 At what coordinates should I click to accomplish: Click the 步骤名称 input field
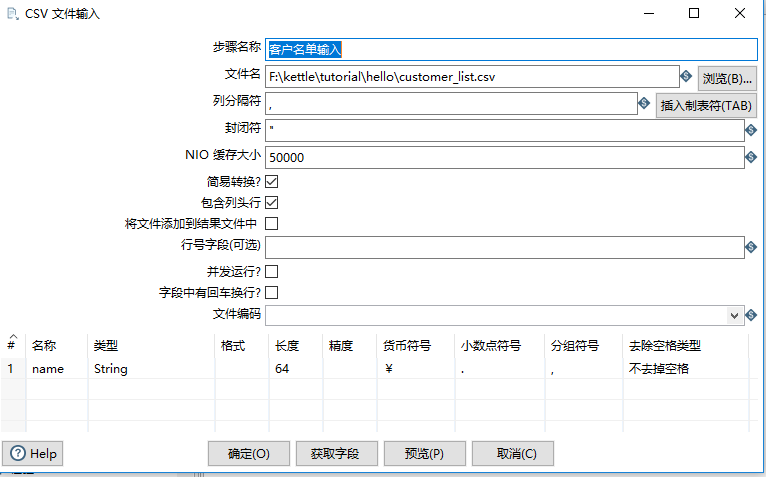click(511, 49)
